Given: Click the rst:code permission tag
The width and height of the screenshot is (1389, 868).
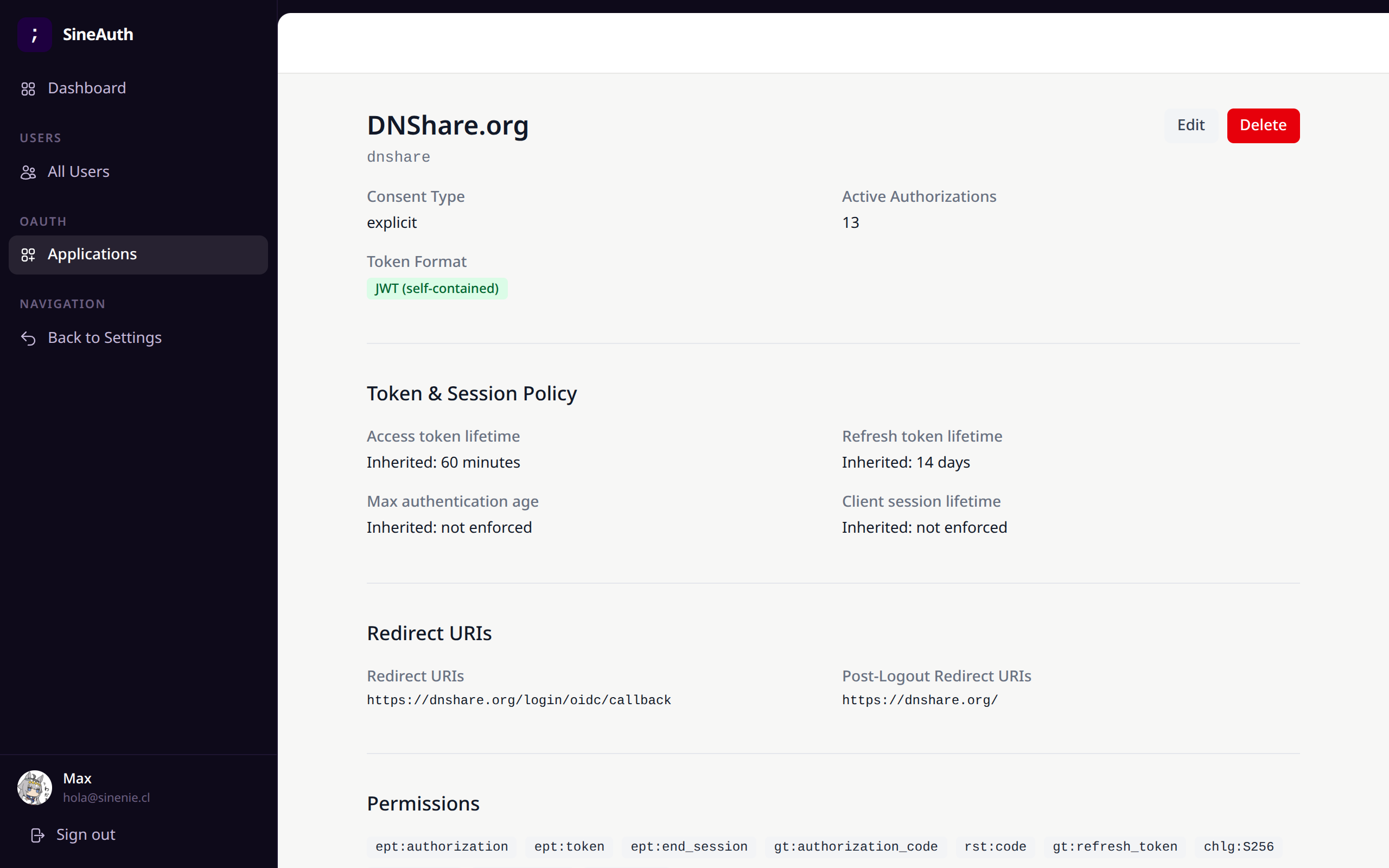Looking at the screenshot, I should tap(995, 847).
